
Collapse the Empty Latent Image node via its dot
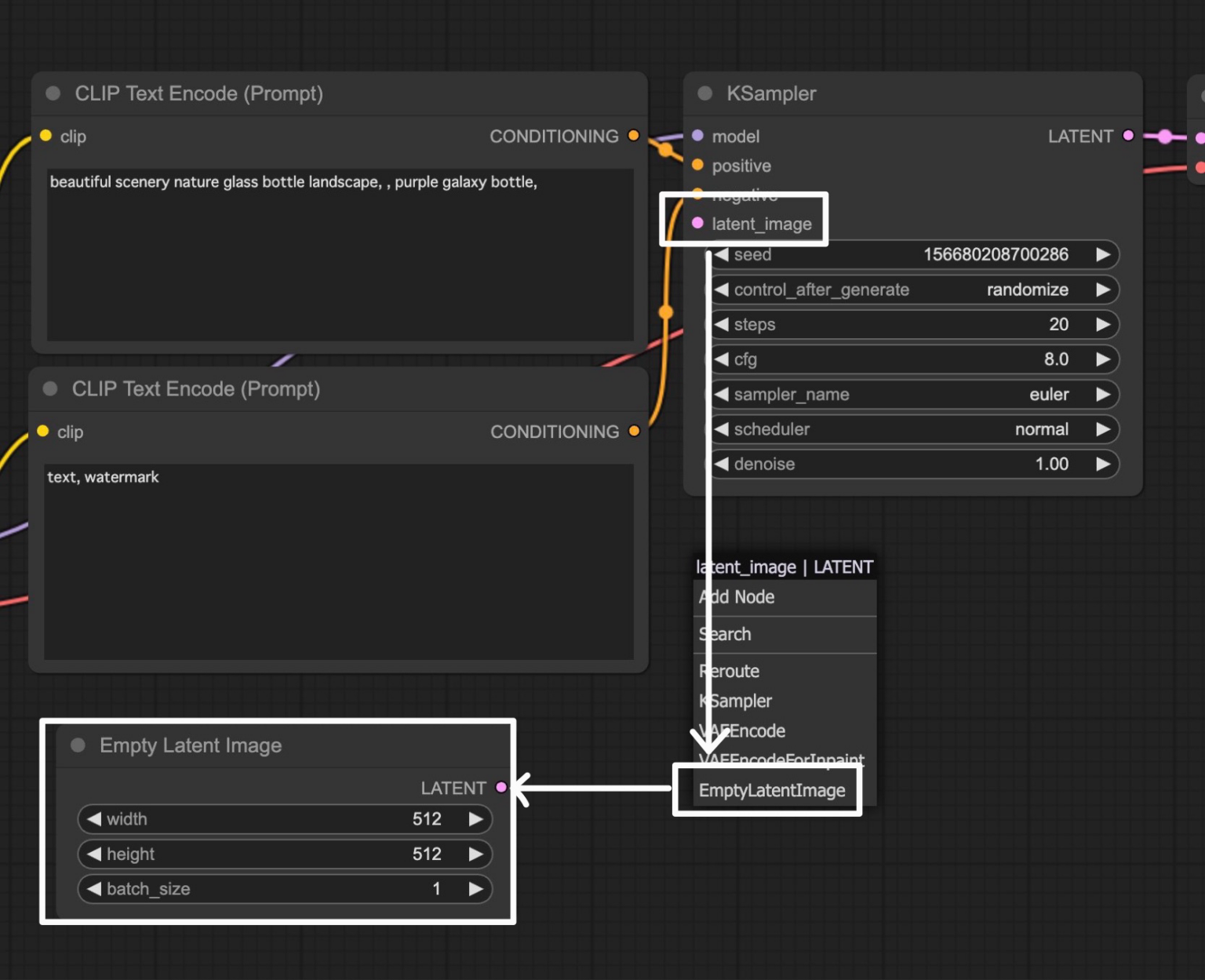78,745
